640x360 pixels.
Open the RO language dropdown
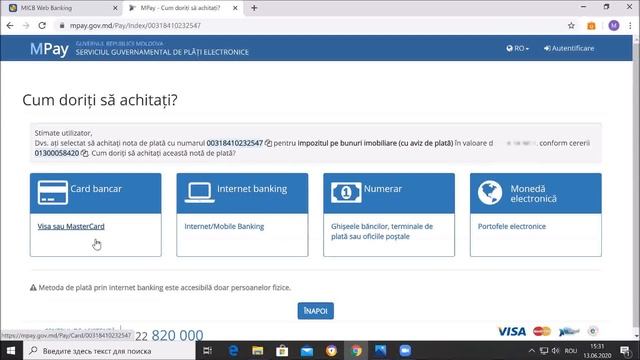[518, 48]
